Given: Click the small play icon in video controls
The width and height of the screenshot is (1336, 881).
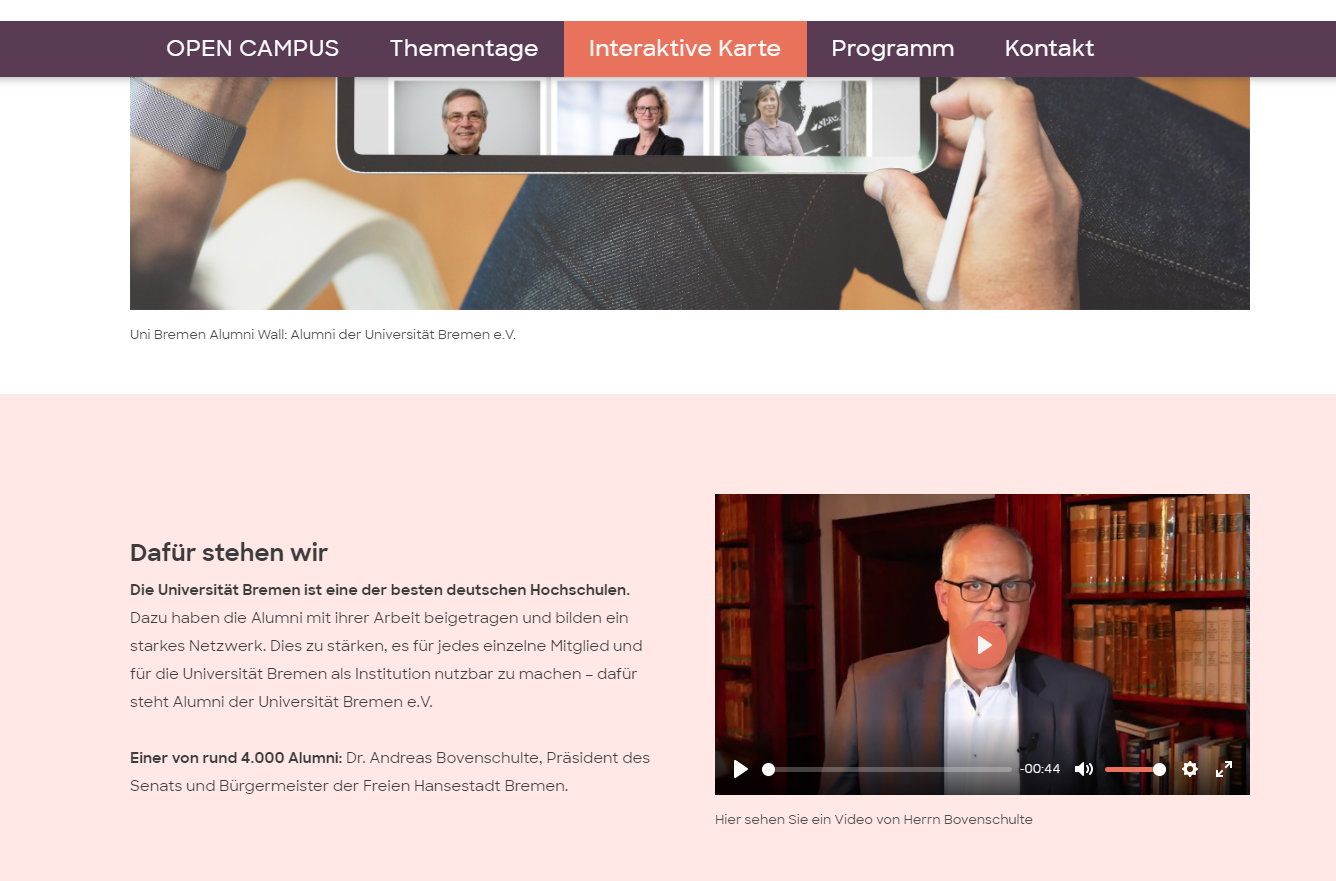Looking at the screenshot, I should point(741,769).
